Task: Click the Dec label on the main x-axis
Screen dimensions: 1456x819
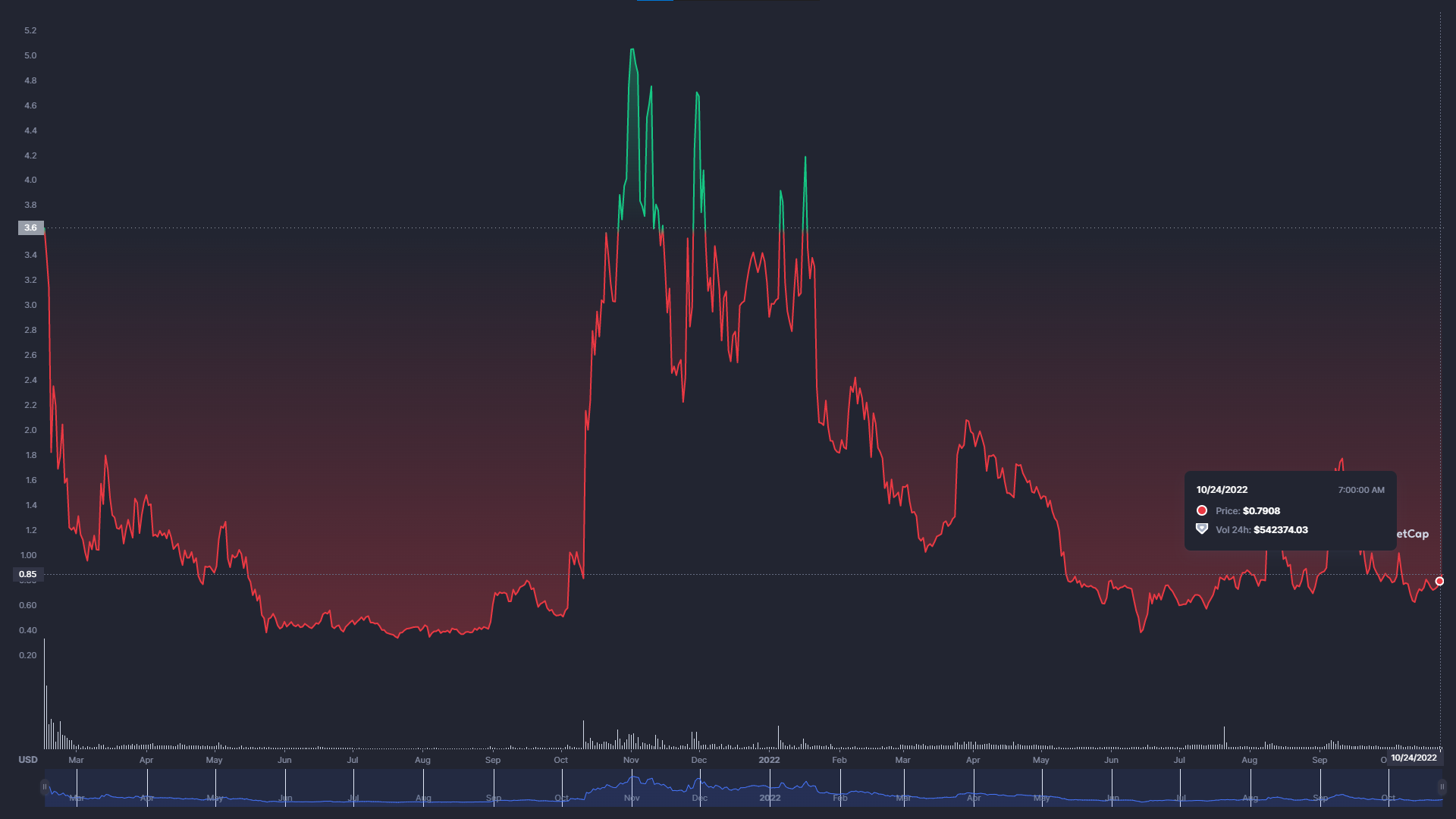Action: [698, 760]
